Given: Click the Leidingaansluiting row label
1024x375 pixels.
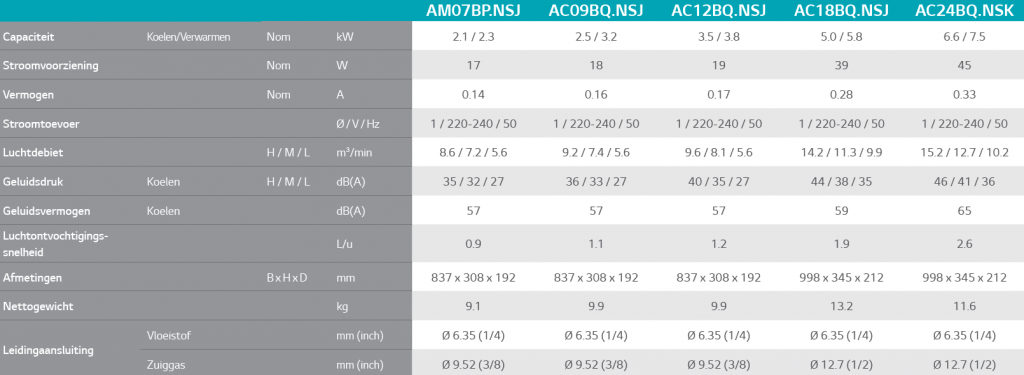Looking at the screenshot, I should point(48,350).
